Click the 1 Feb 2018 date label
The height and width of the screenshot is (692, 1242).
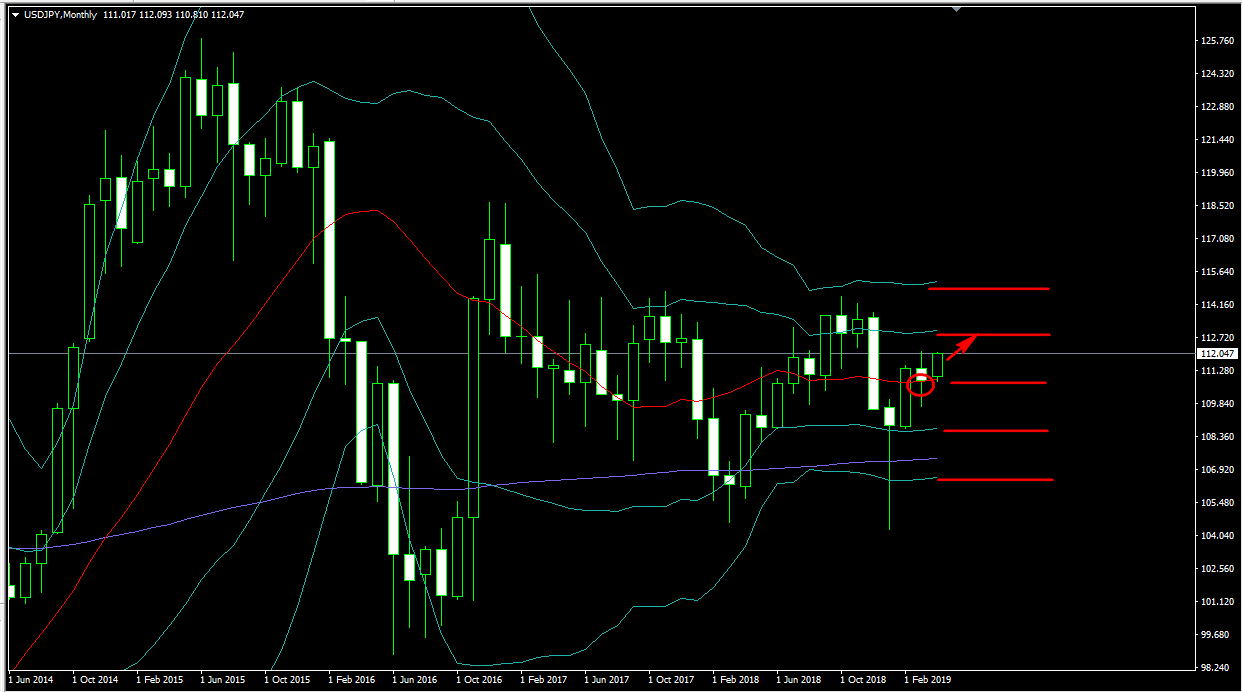735,680
